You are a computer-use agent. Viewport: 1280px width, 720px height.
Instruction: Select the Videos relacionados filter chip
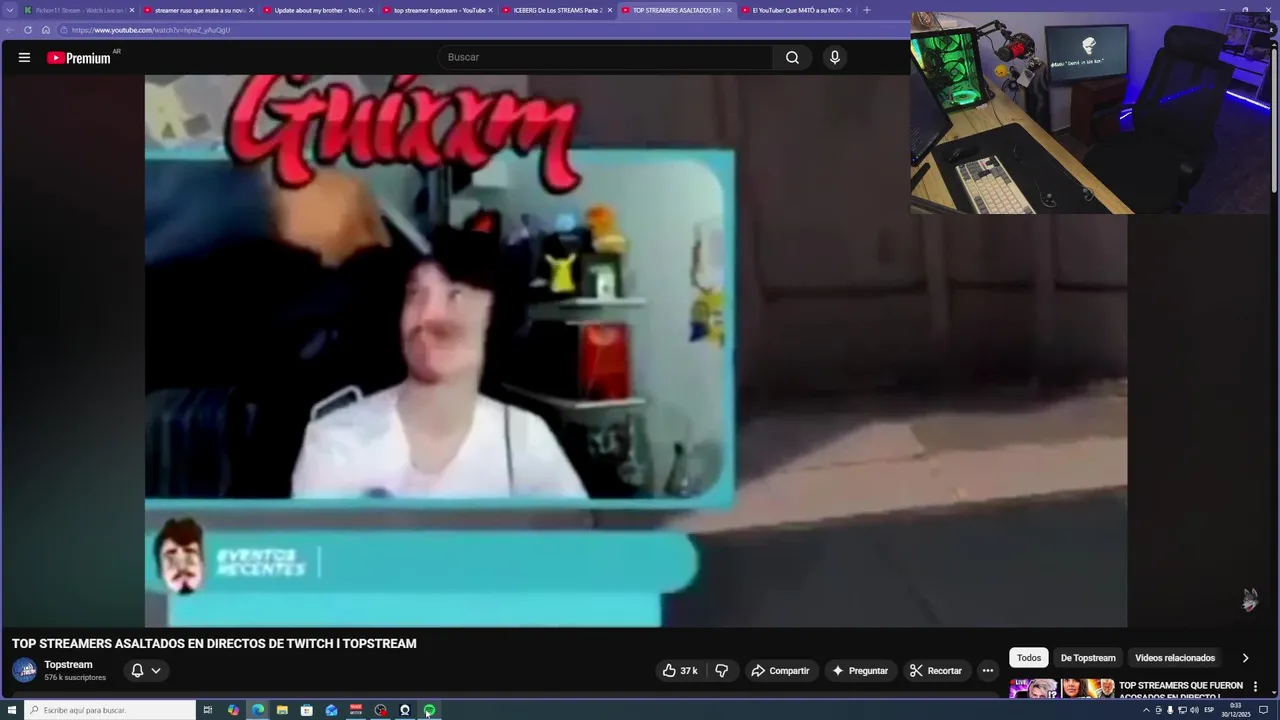[1175, 658]
